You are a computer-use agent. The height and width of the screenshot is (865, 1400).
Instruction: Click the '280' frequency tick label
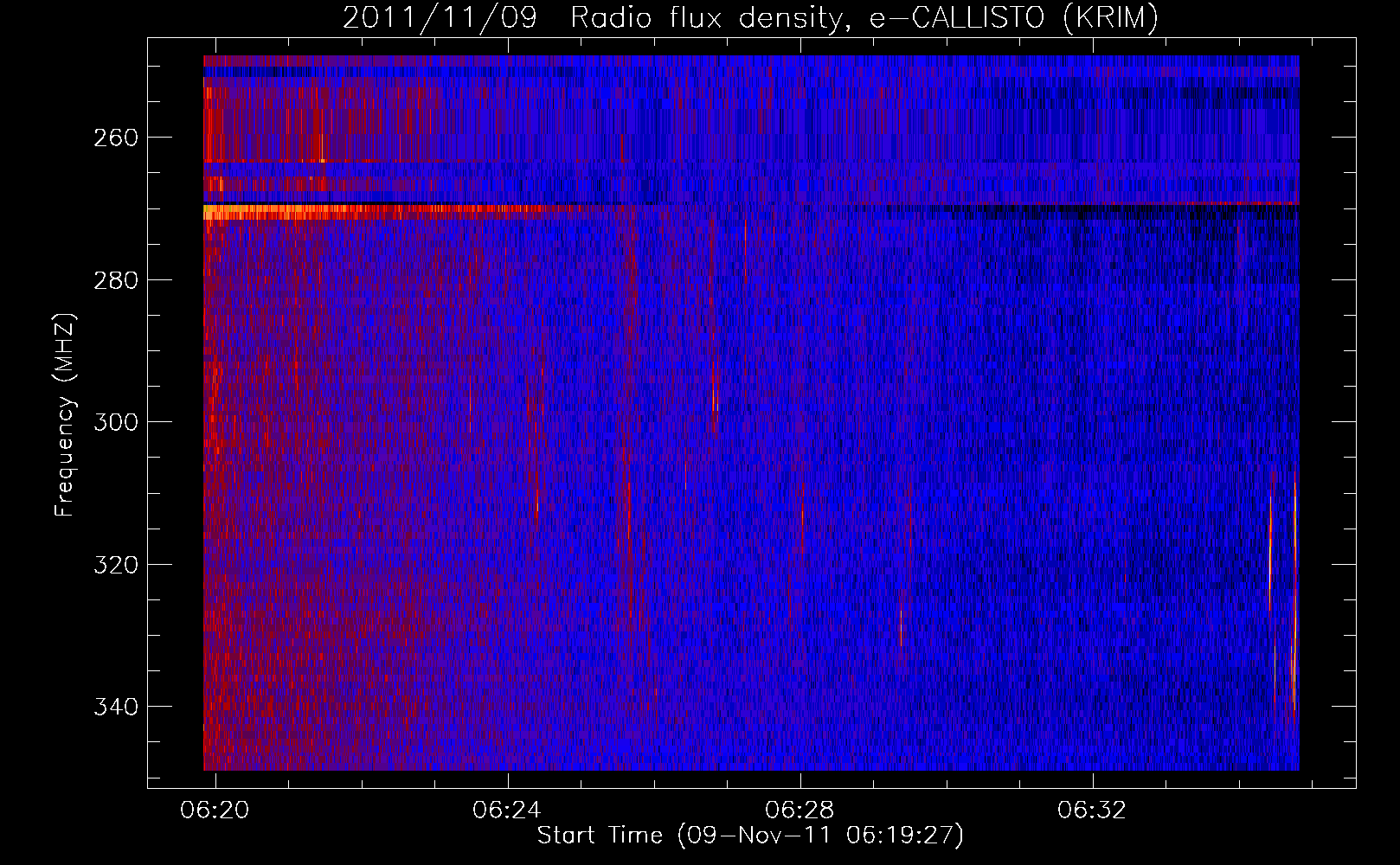pyautogui.click(x=116, y=280)
